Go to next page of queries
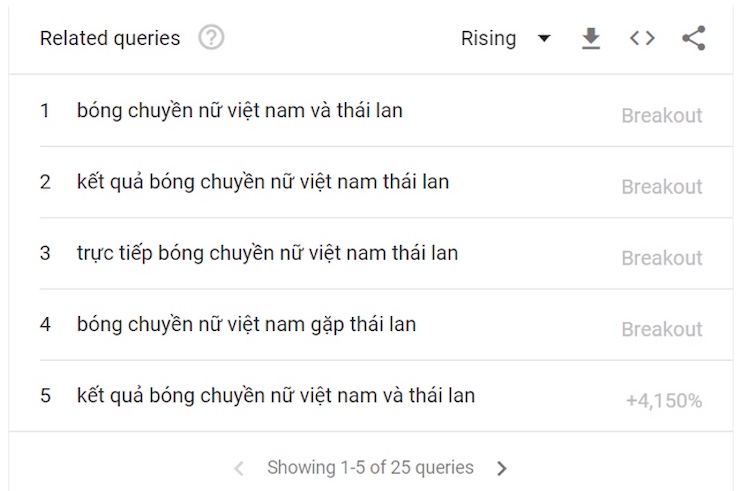Screen dimensions: 740x491 click(x=502, y=468)
